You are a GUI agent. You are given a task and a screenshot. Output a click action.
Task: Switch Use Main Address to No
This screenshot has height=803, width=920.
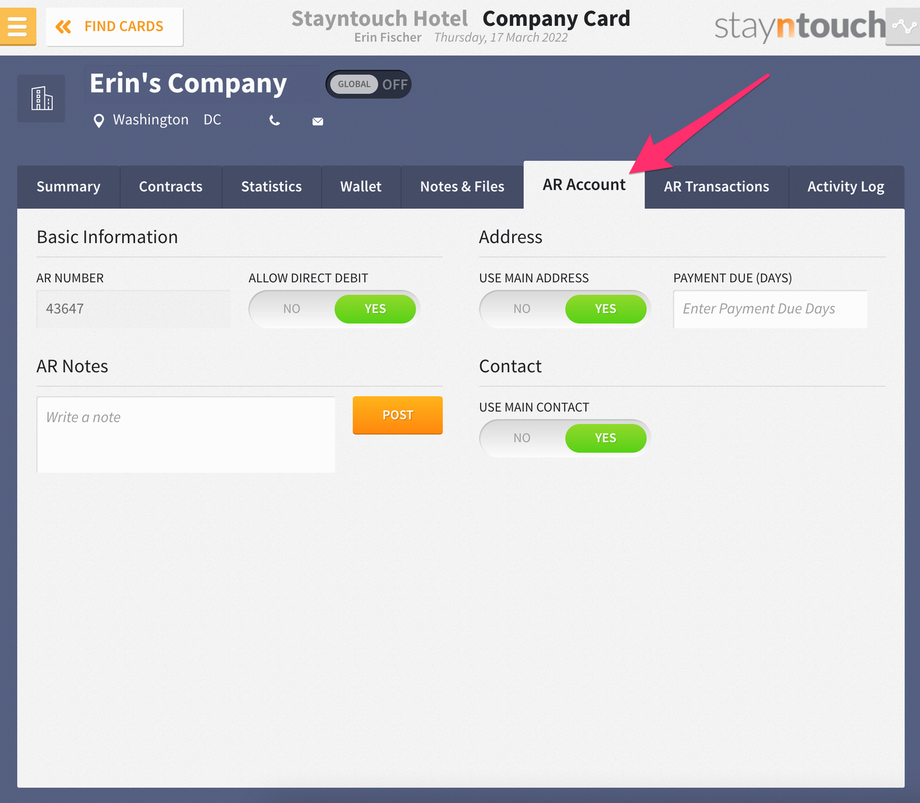pyautogui.click(x=522, y=309)
